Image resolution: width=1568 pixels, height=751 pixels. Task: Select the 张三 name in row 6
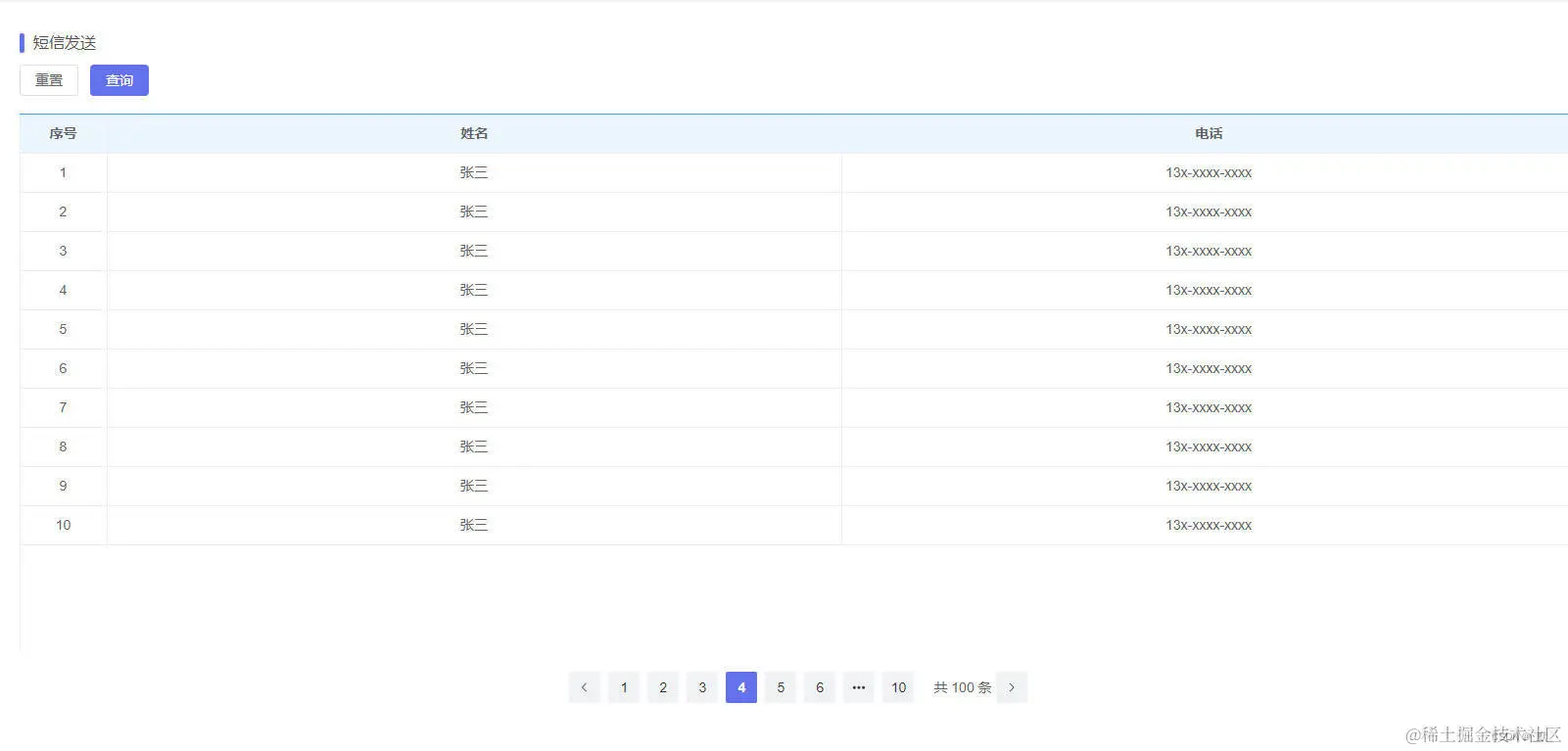[x=474, y=368]
